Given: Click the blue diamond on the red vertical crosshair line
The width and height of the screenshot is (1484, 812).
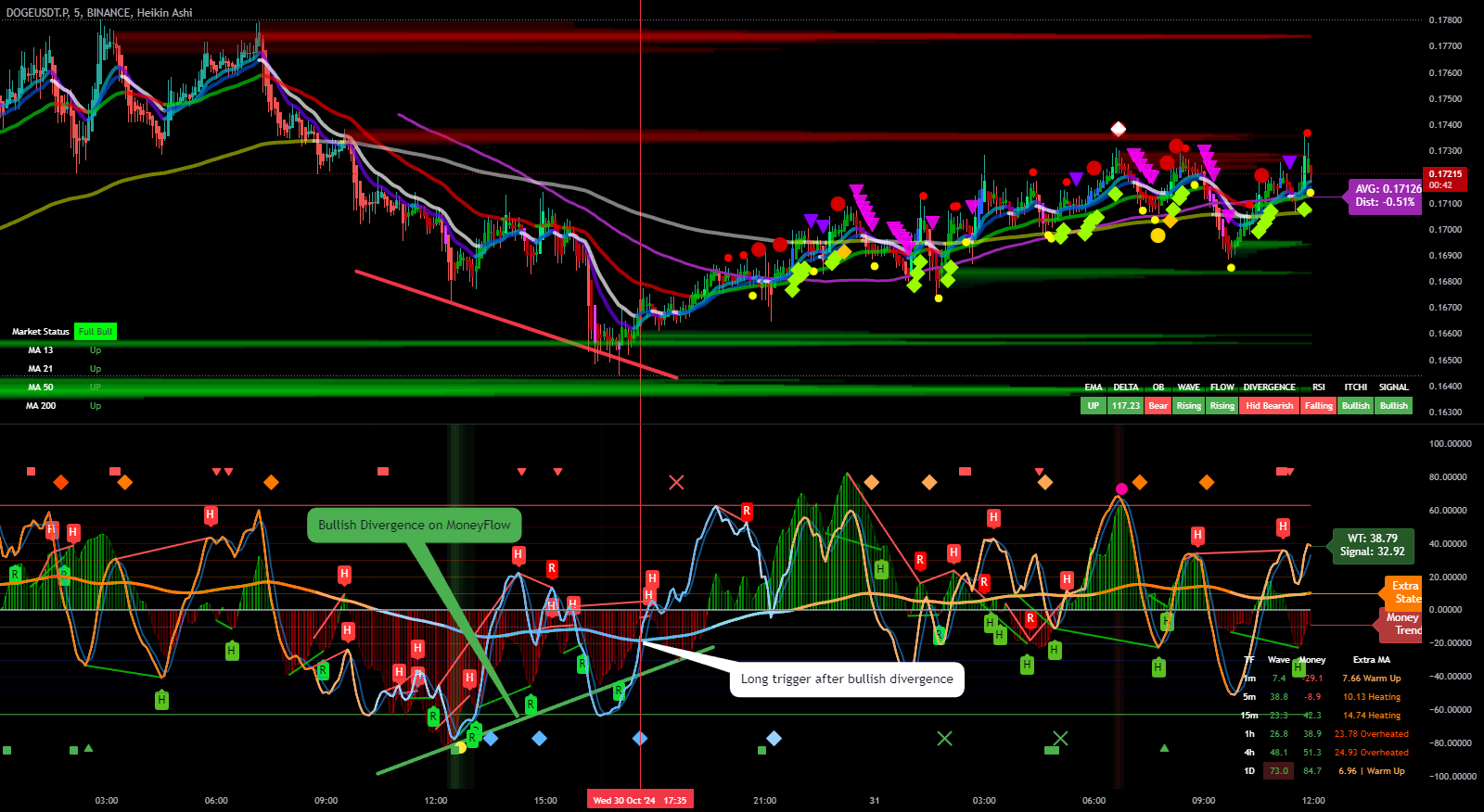Looking at the screenshot, I should click(x=640, y=738).
